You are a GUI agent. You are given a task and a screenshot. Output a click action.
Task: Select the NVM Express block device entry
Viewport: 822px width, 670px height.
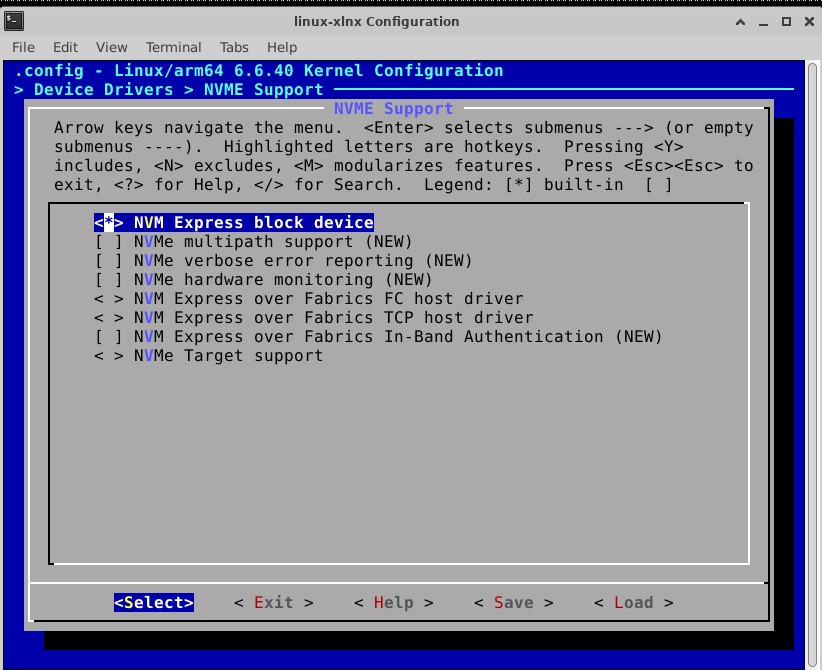253,223
